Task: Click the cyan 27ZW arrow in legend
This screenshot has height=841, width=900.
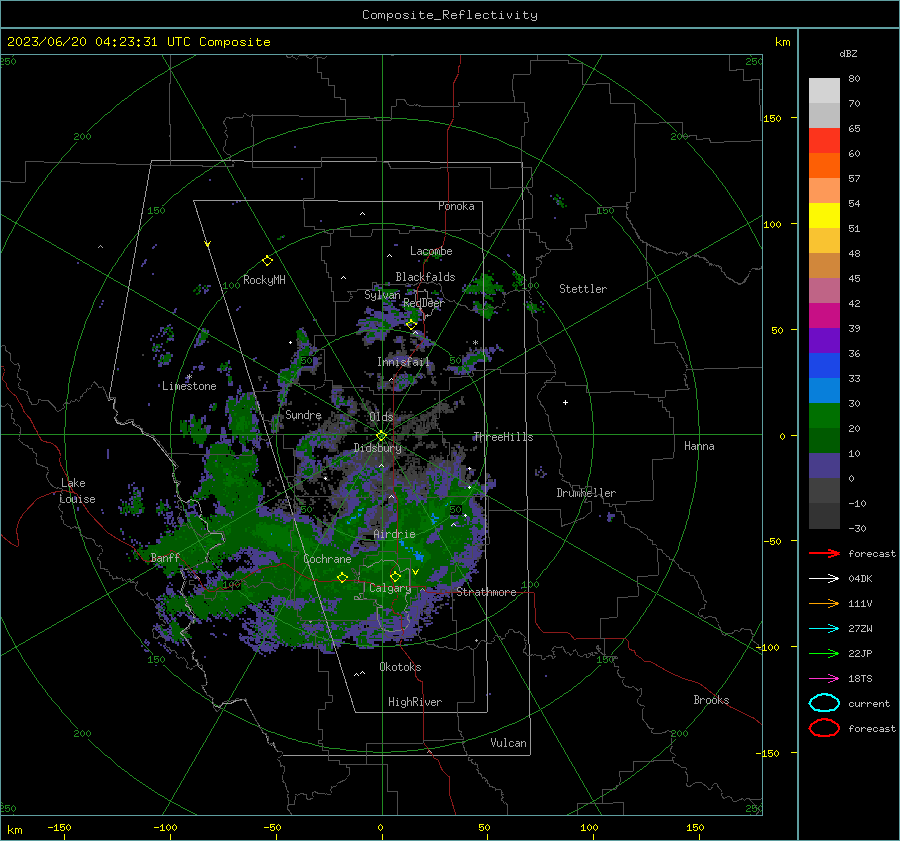Action: 824,629
